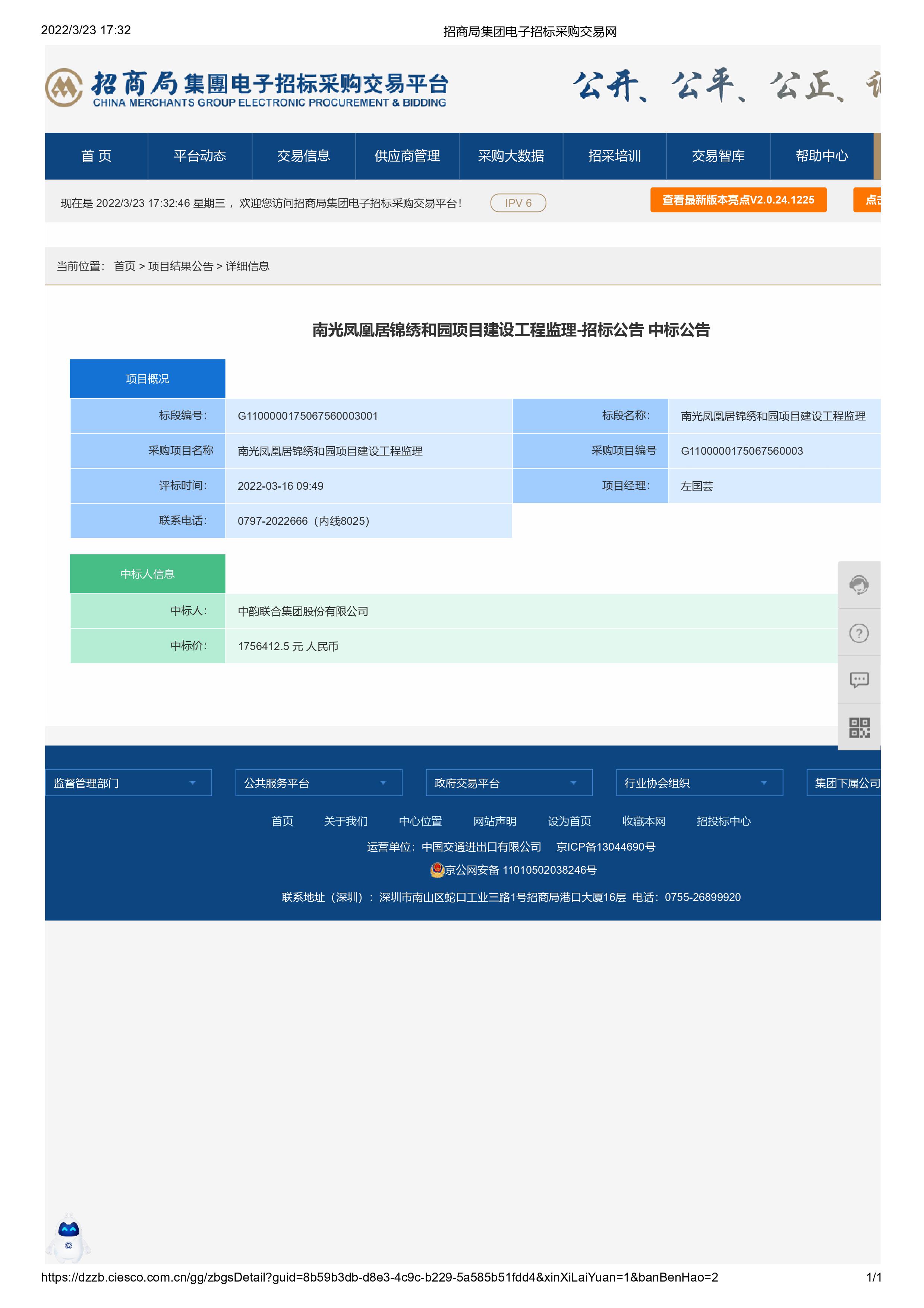This screenshot has width=924, height=1308.
Task: Open the 供应商管理 navigation menu
Action: [407, 156]
